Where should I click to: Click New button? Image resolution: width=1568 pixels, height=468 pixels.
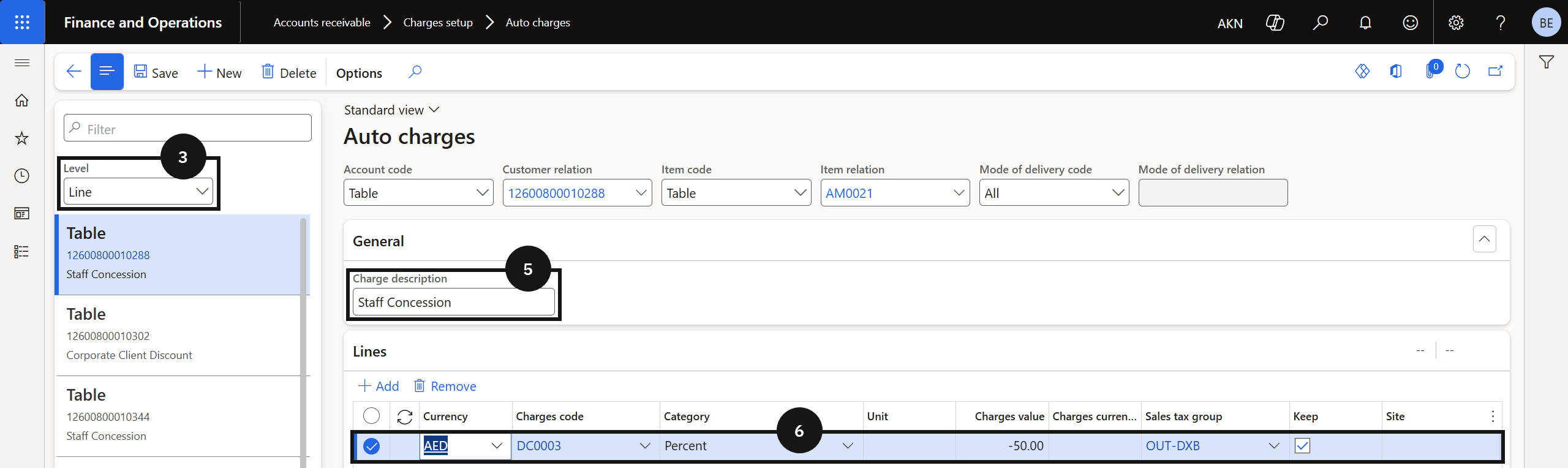219,73
